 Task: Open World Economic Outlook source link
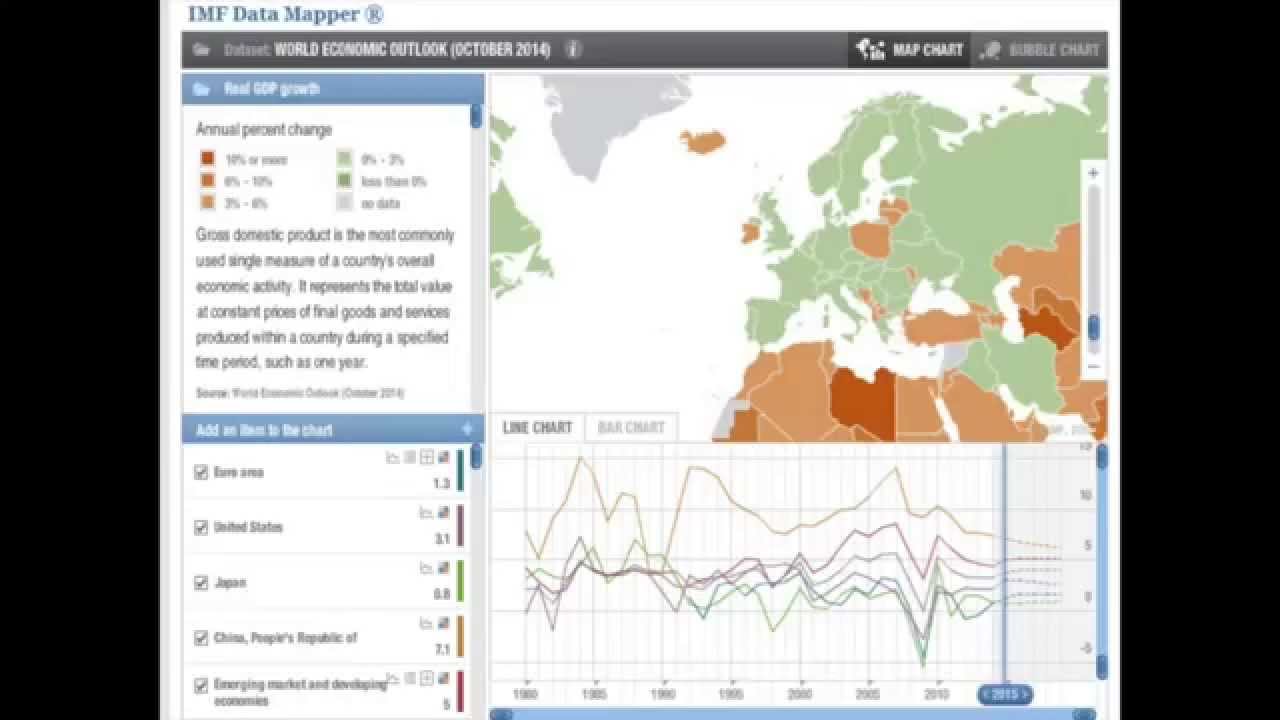[x=318, y=393]
